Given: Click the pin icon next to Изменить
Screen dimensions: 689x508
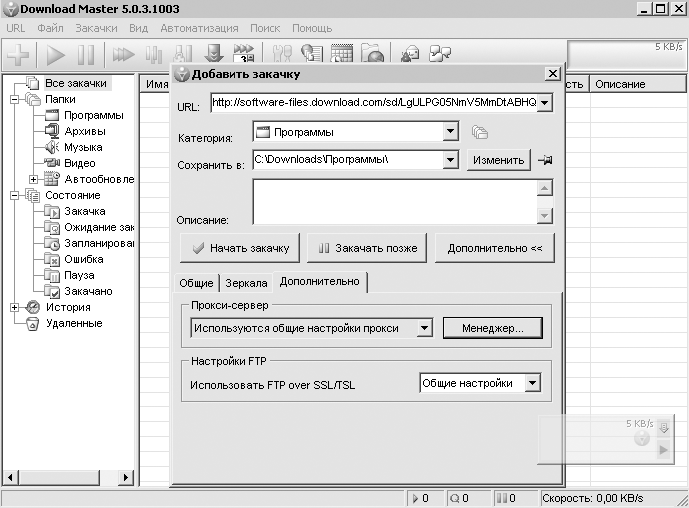Looking at the screenshot, I should pos(545,160).
